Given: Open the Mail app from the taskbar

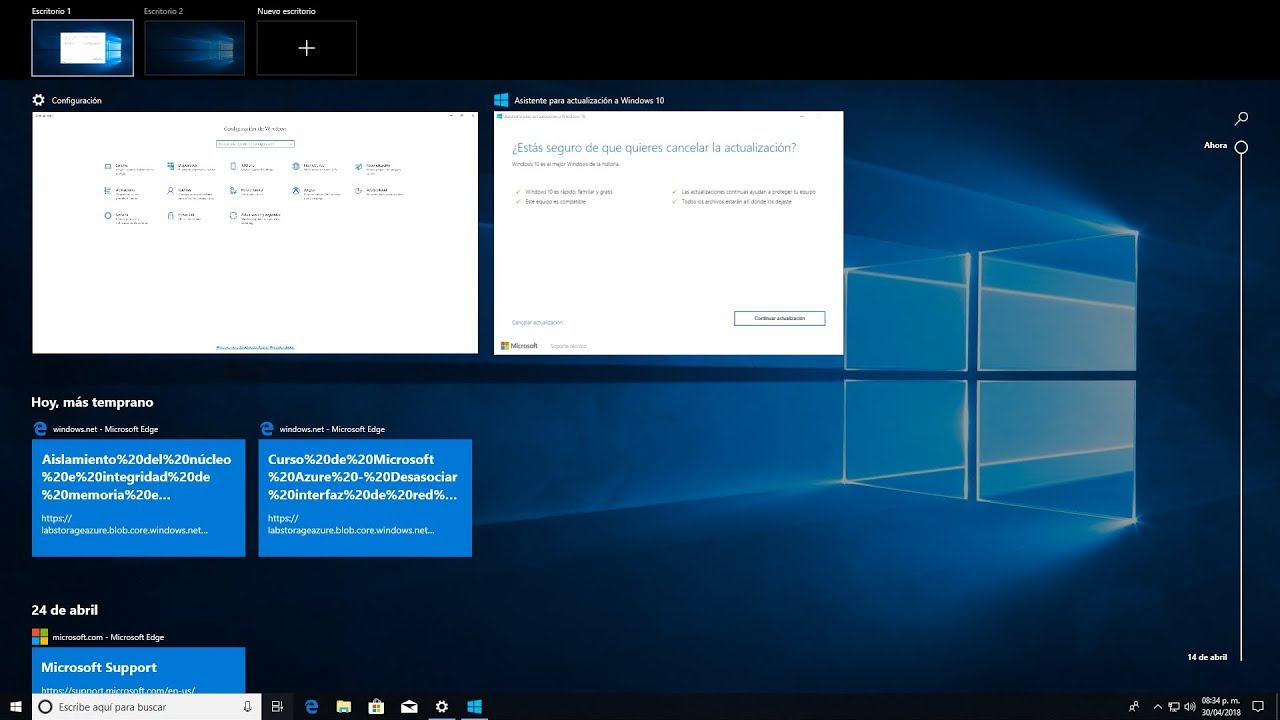Looking at the screenshot, I should (x=409, y=707).
